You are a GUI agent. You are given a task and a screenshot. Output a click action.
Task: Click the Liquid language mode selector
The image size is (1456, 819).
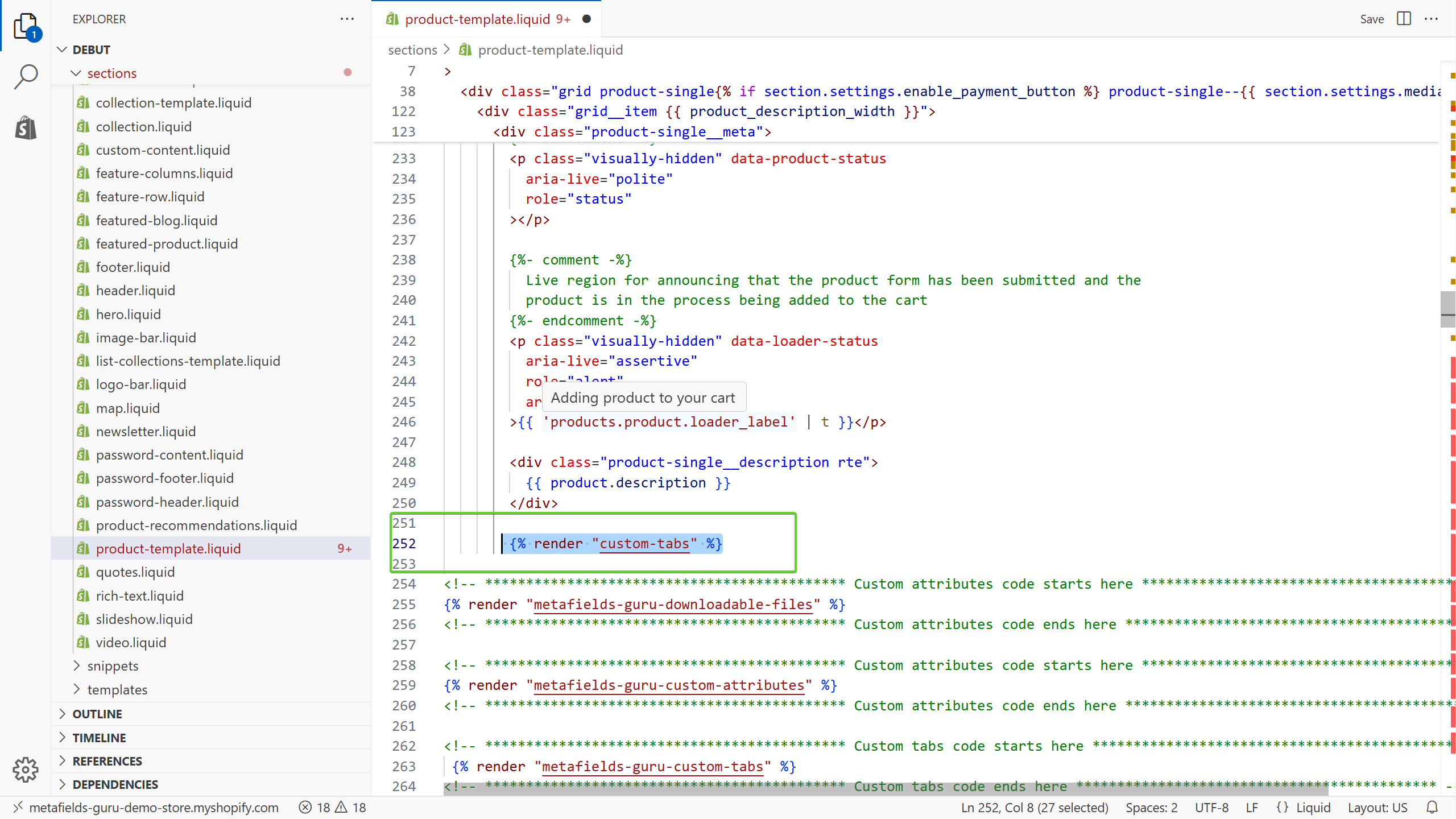(x=1313, y=808)
